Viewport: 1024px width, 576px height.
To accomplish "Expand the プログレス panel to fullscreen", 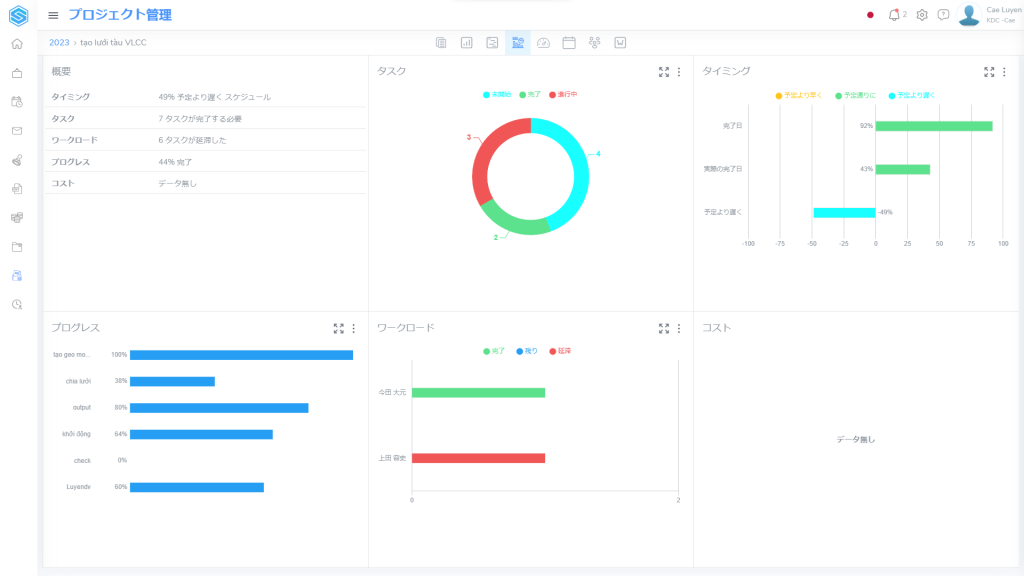I will 338,328.
